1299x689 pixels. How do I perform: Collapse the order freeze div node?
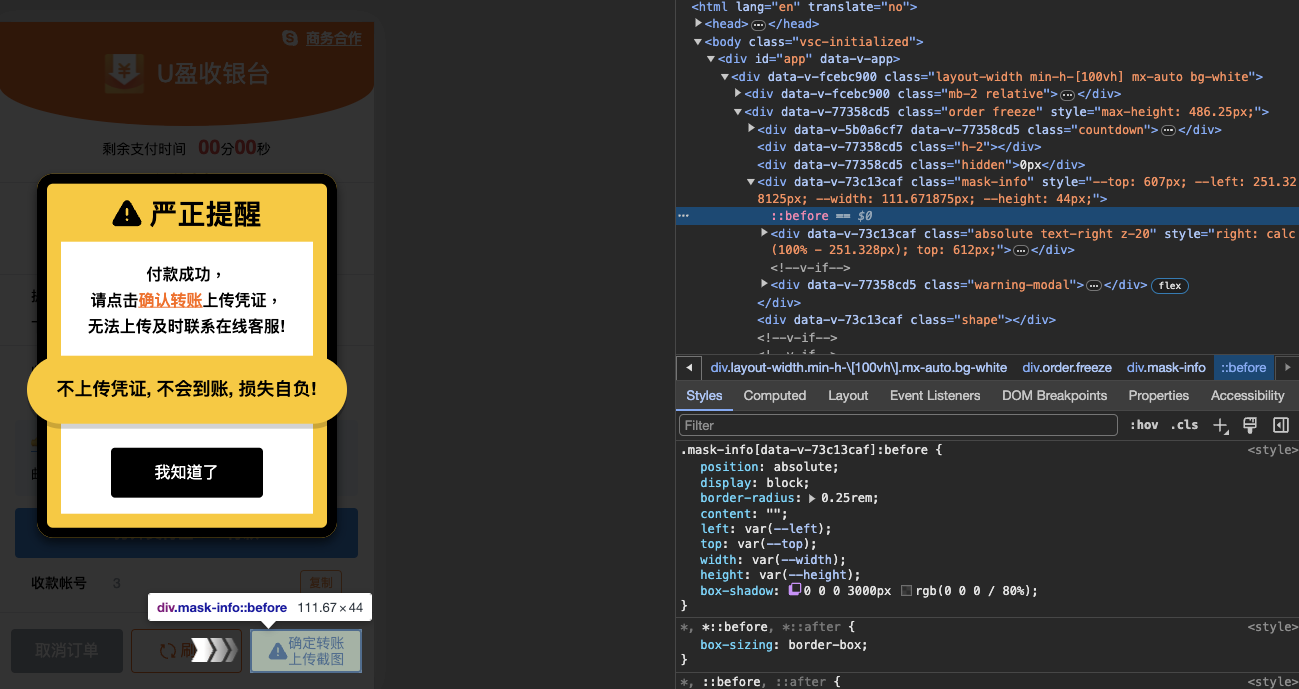[x=738, y=112]
